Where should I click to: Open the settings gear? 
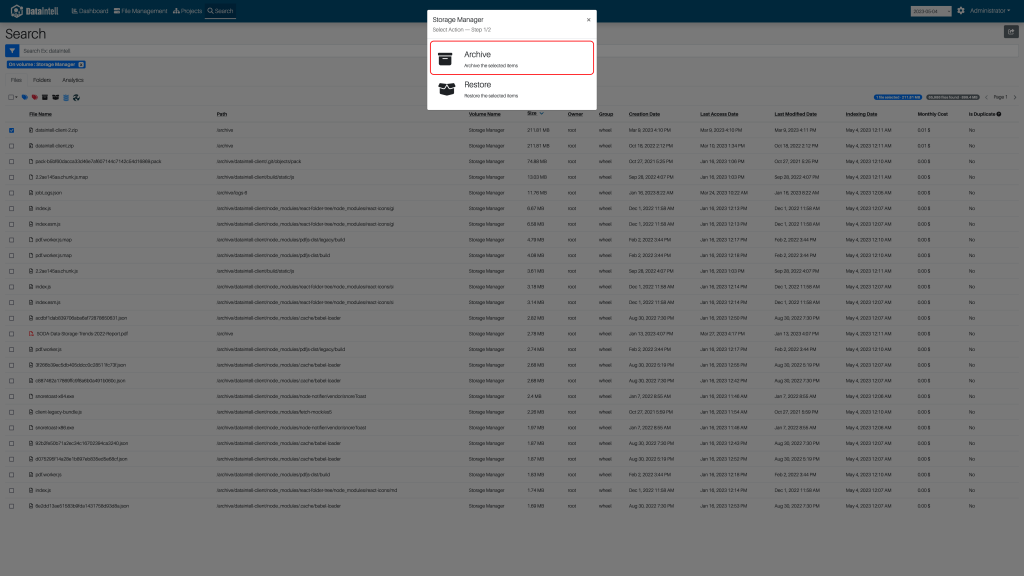coord(961,10)
